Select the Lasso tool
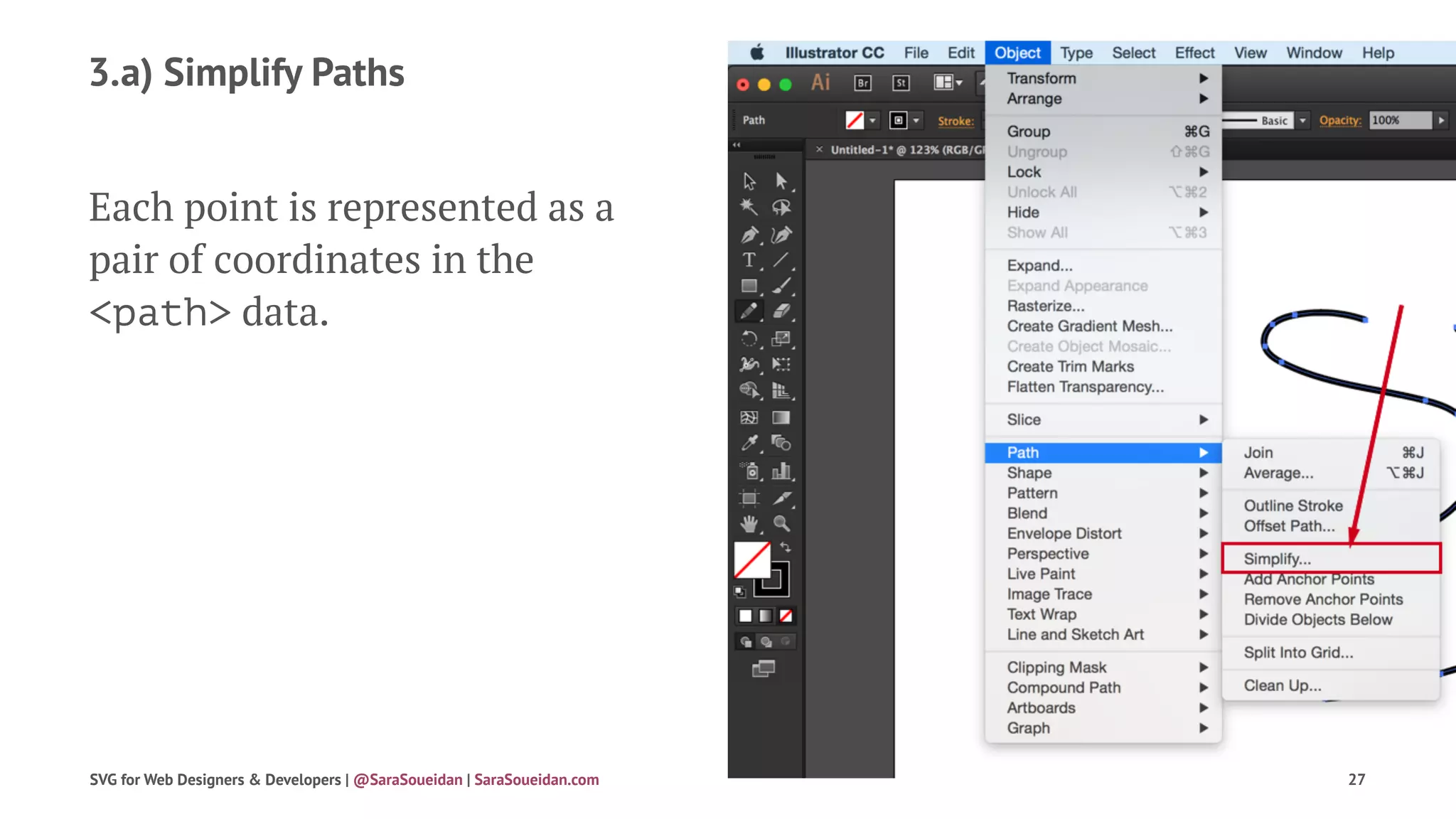1456x819 pixels. pyautogui.click(x=781, y=207)
